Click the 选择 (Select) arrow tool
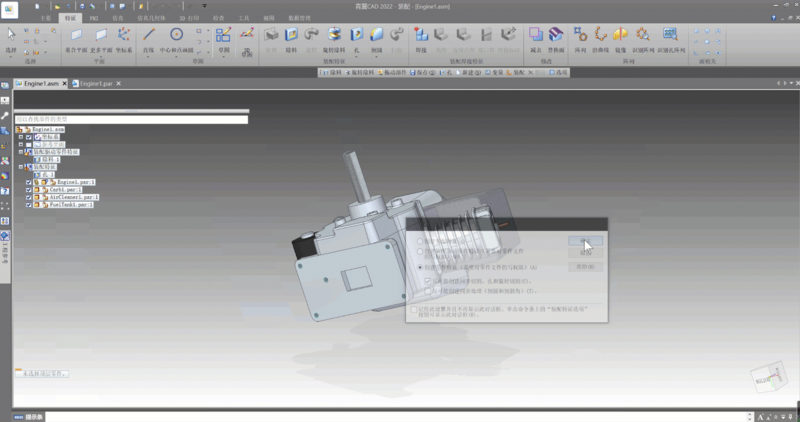800x422 pixels. tap(12, 36)
